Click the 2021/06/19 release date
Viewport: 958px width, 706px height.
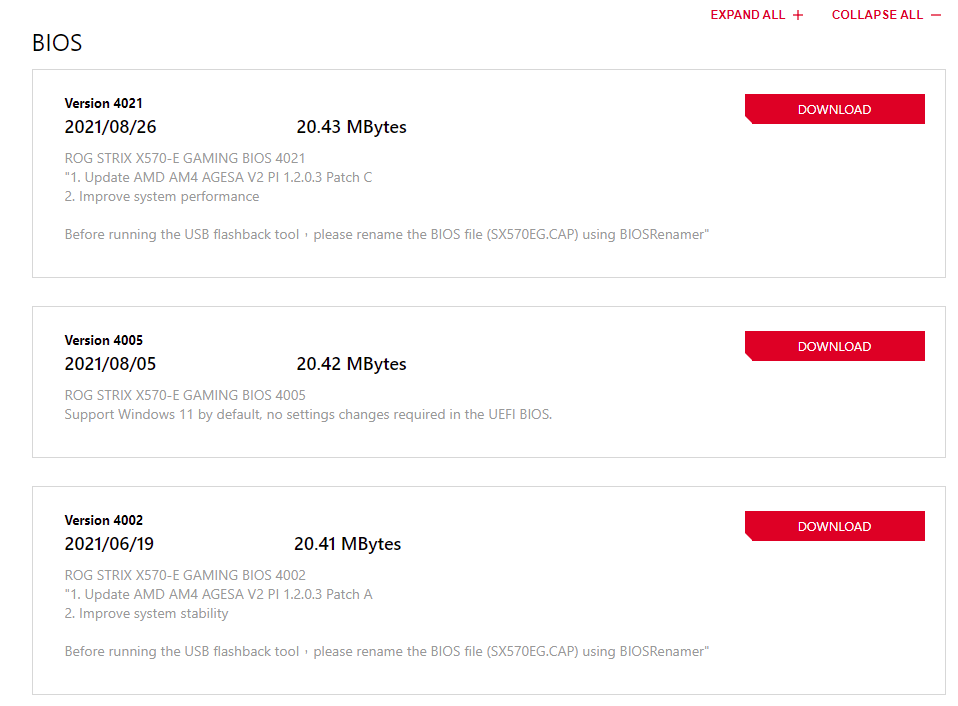(109, 544)
